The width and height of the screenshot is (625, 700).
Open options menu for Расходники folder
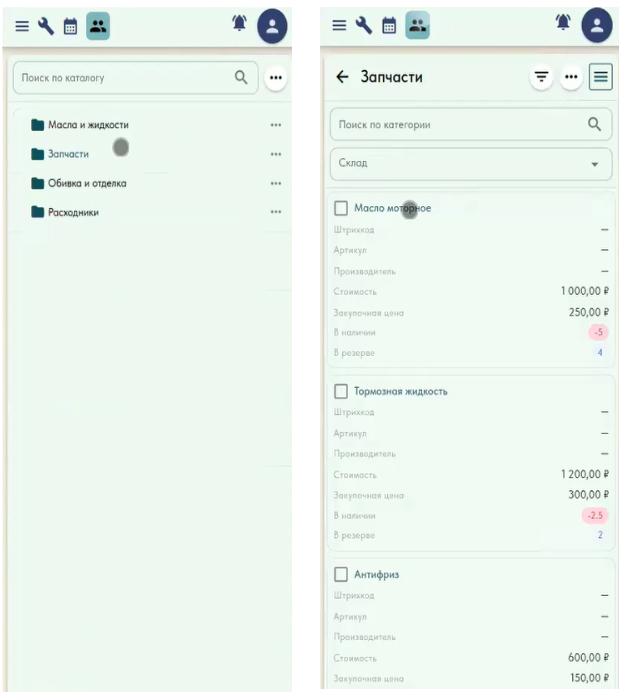tap(276, 212)
